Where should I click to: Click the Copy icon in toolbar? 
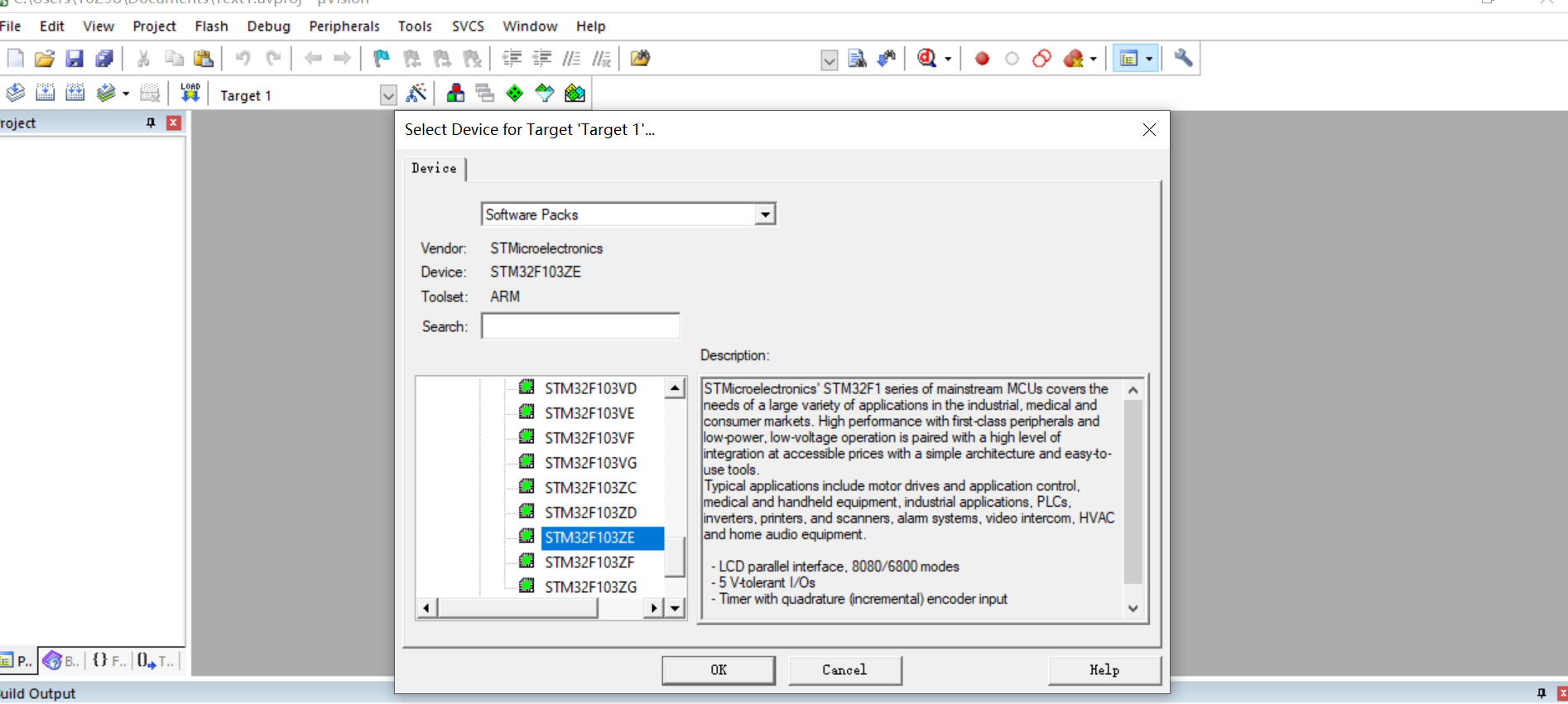pos(174,58)
